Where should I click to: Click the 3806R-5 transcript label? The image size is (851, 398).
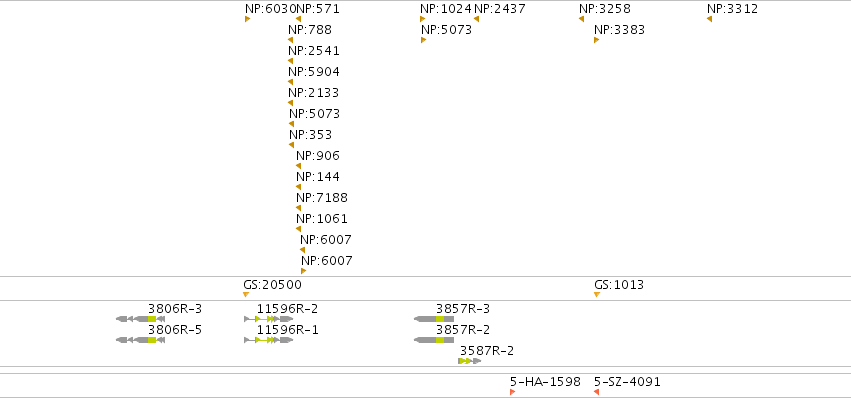click(x=175, y=330)
